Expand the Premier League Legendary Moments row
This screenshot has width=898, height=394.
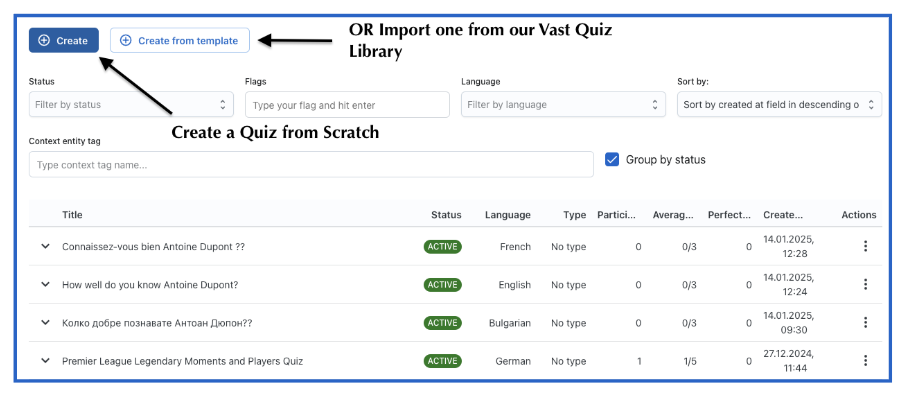pyautogui.click(x=46, y=361)
